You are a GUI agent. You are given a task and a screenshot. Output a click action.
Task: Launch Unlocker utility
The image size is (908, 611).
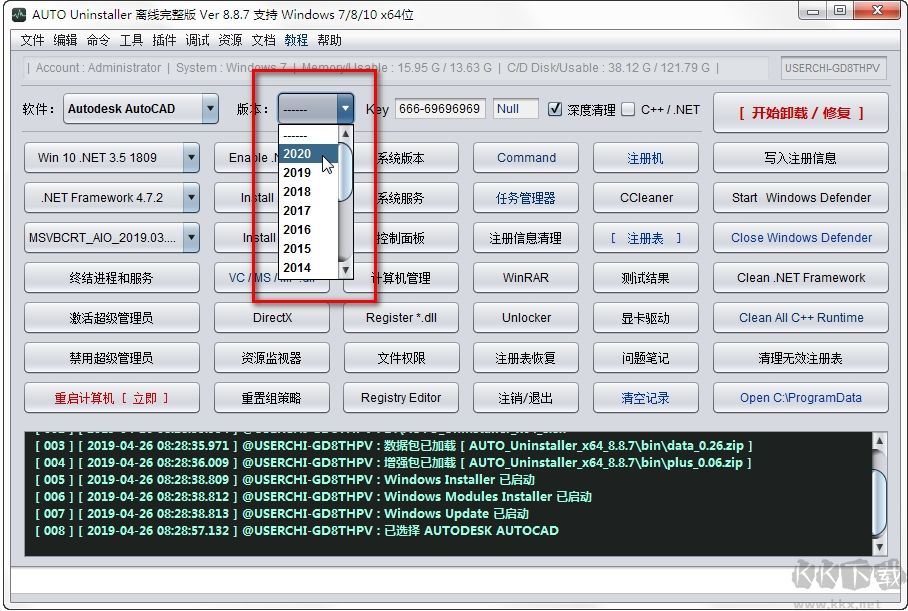pyautogui.click(x=525, y=317)
